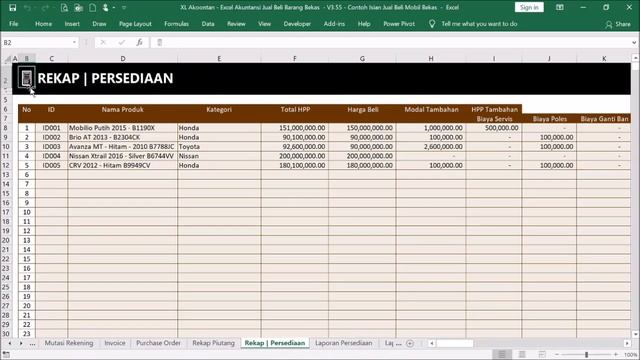Open the touch/mouse mode icon

pyautogui.click(x=106, y=7)
